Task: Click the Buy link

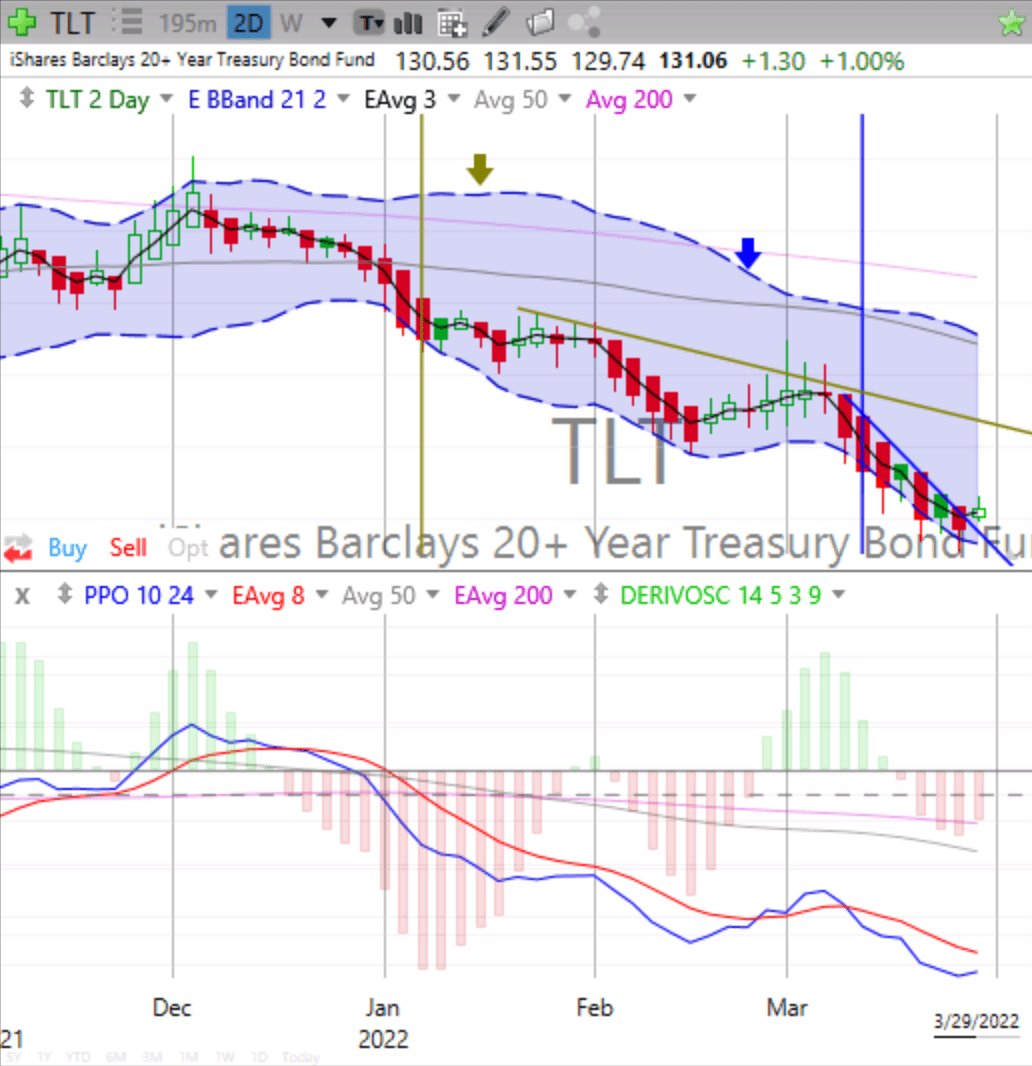Action: tap(66, 547)
